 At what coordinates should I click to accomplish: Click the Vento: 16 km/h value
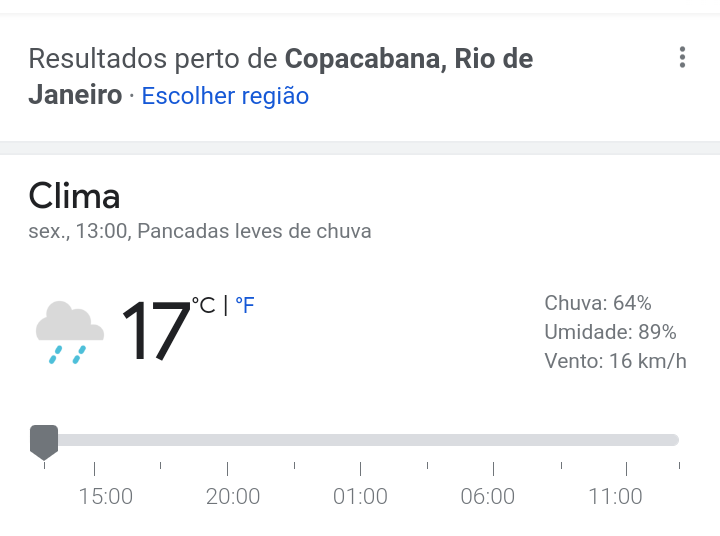click(615, 361)
